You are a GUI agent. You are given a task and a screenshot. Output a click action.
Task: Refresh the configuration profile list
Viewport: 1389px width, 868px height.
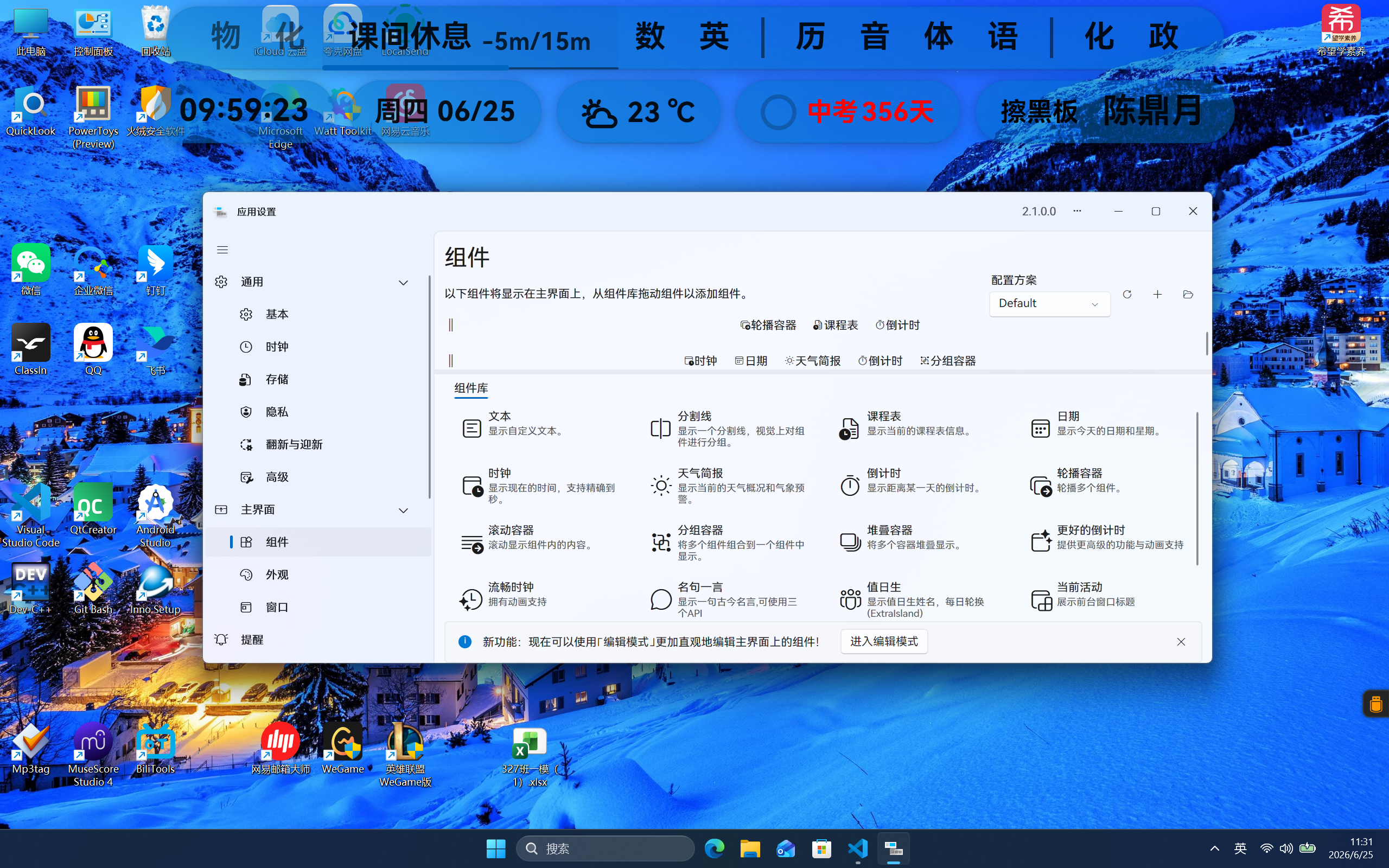(x=1127, y=295)
